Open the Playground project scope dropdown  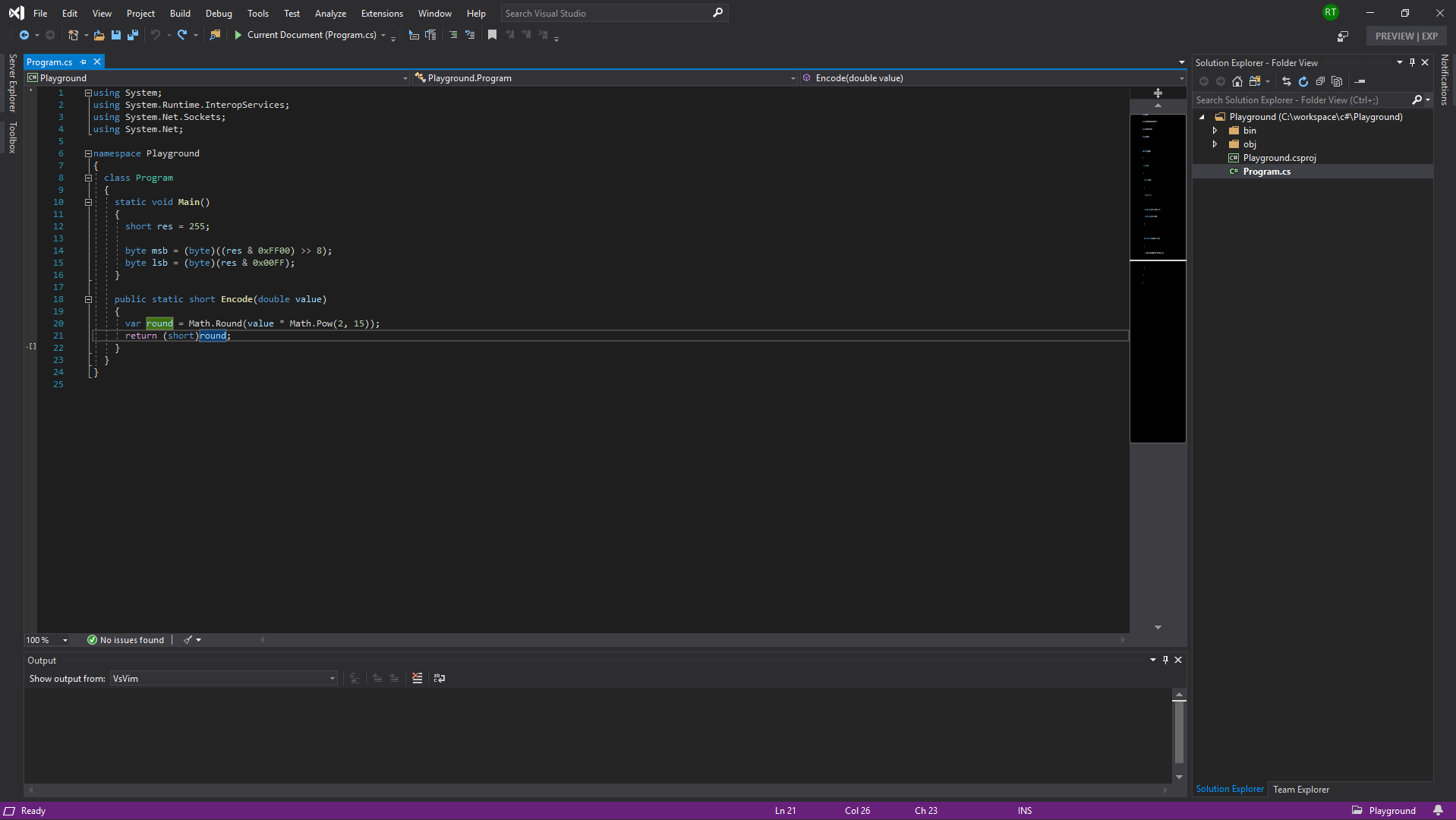point(217,78)
